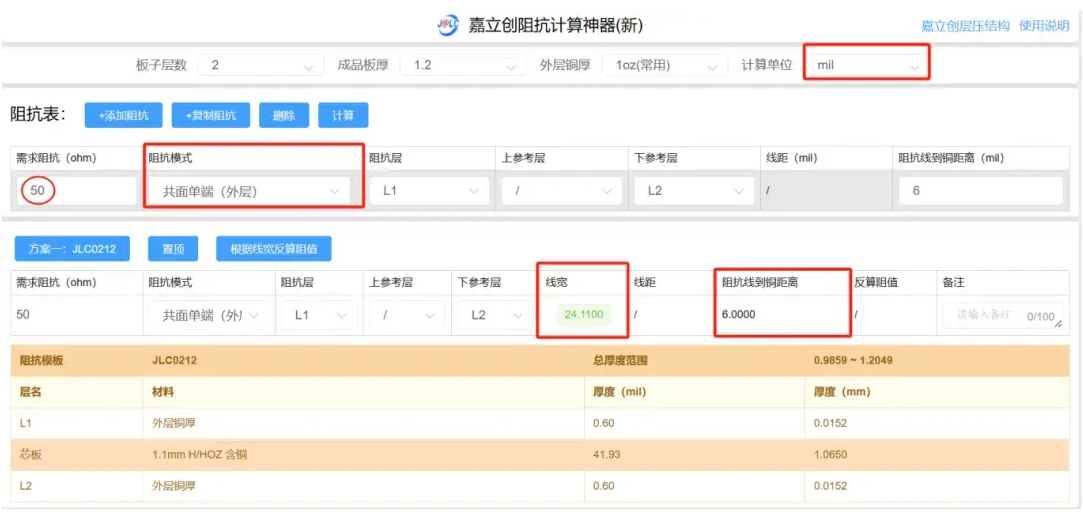Open the 外层铜厚 dropdown showing 1oz(常用)
The width and height of the screenshot is (1083, 516).
[664, 66]
